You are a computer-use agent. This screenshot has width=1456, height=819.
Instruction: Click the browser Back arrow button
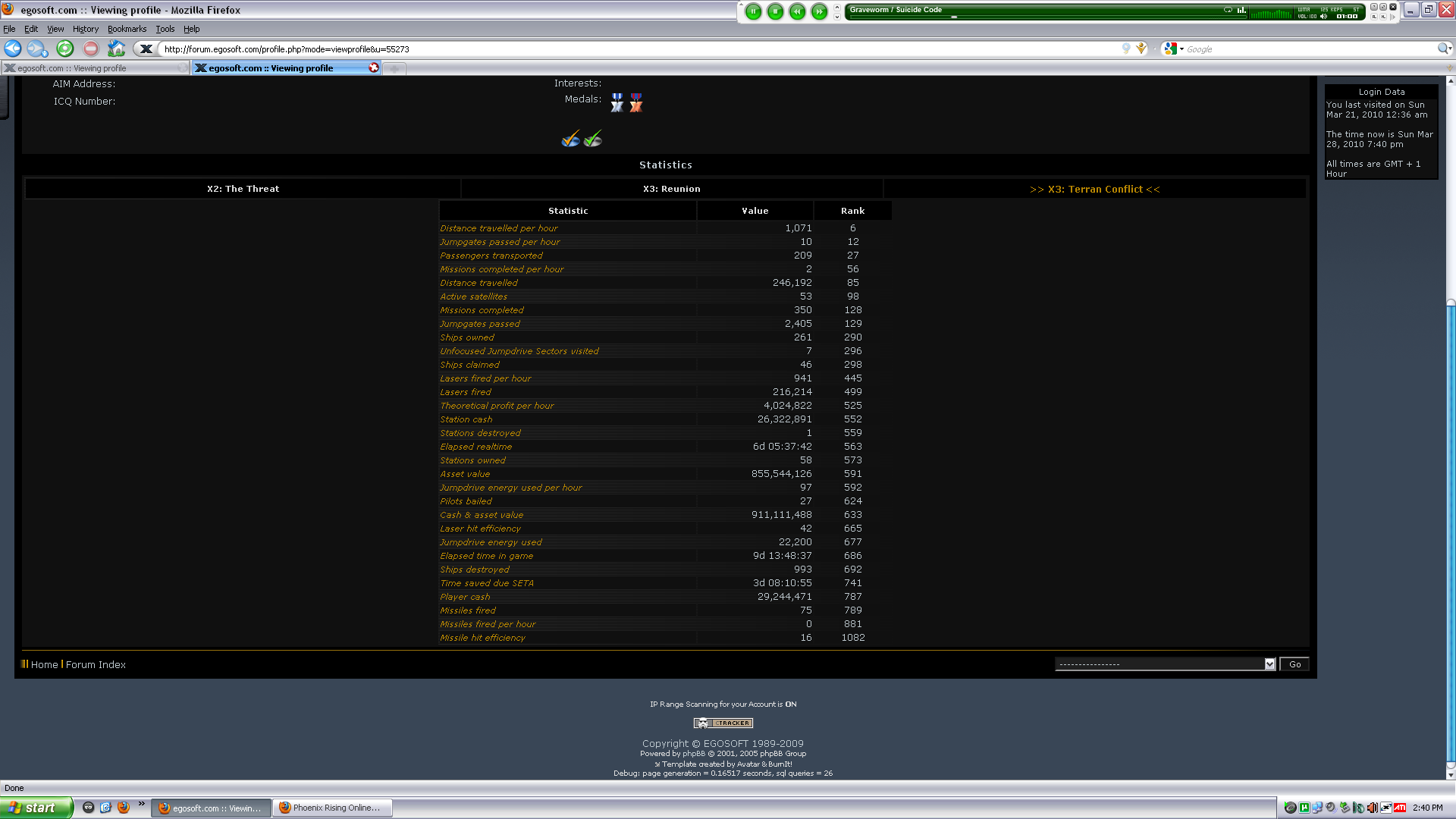pyautogui.click(x=13, y=49)
